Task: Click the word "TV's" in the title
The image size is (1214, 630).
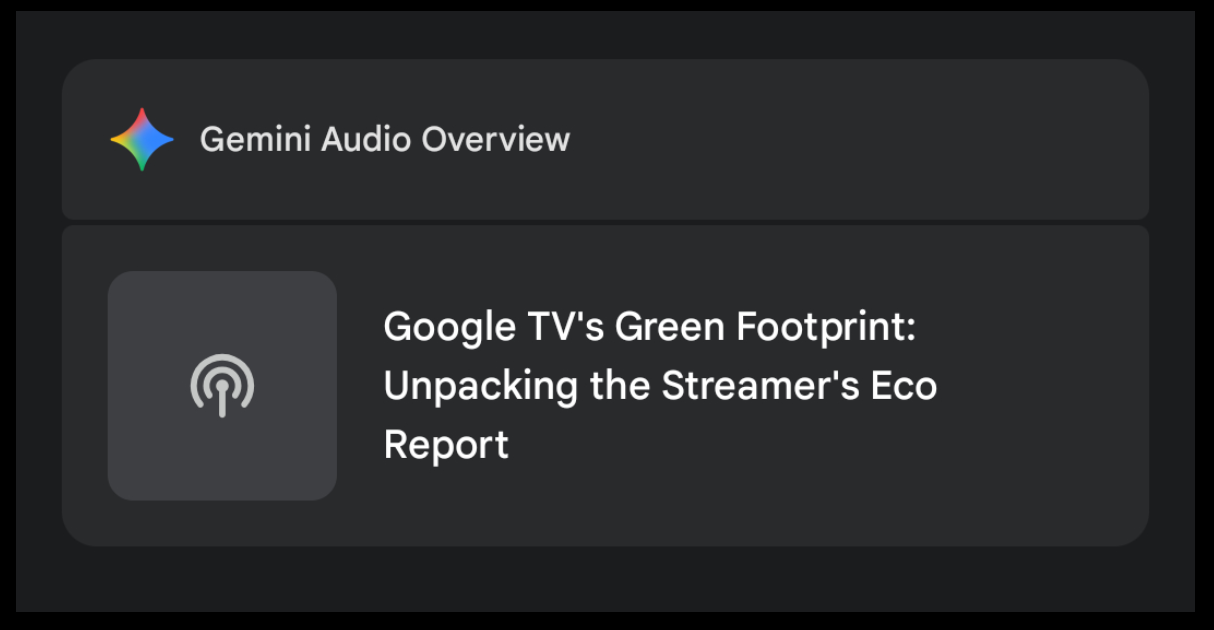Action: tap(558, 327)
